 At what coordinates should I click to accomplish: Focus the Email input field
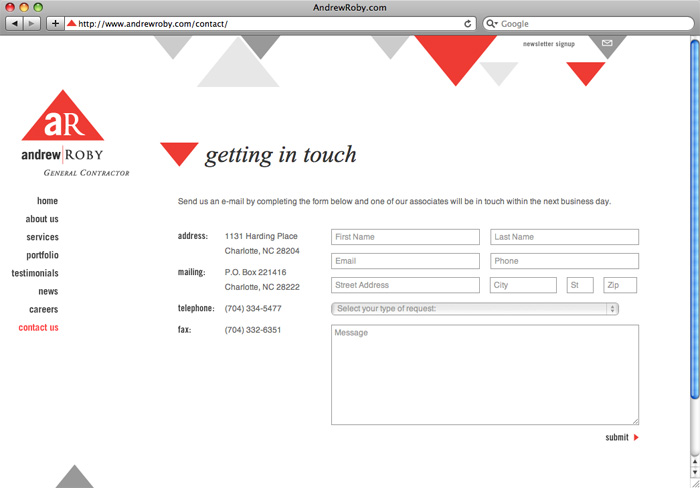point(405,261)
